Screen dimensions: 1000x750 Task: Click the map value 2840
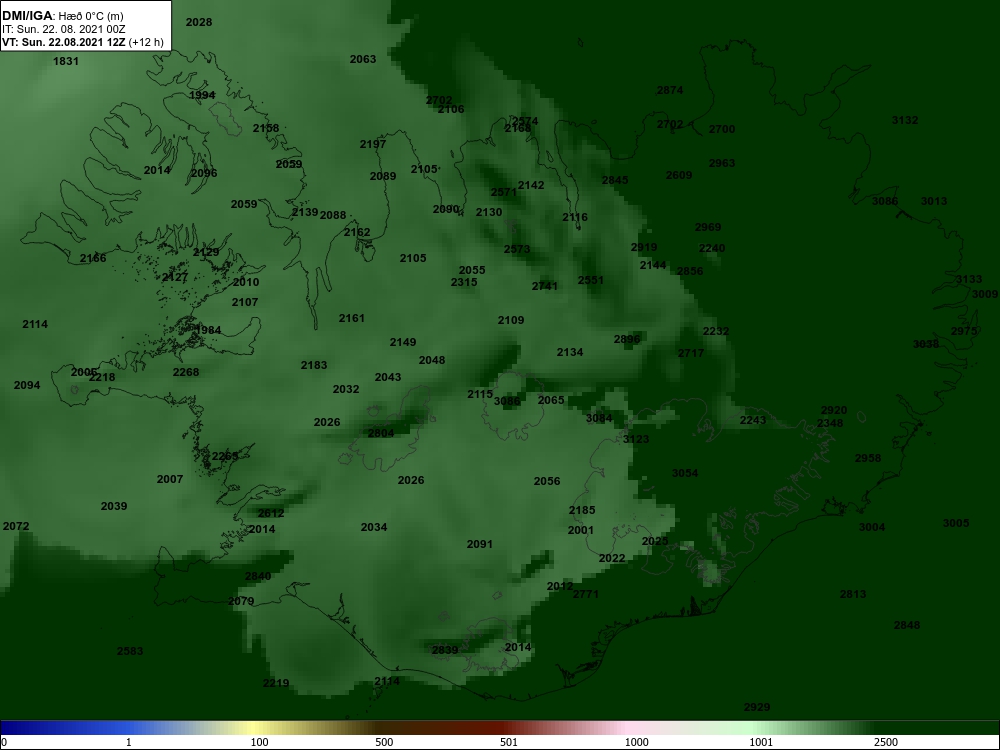[258, 577]
